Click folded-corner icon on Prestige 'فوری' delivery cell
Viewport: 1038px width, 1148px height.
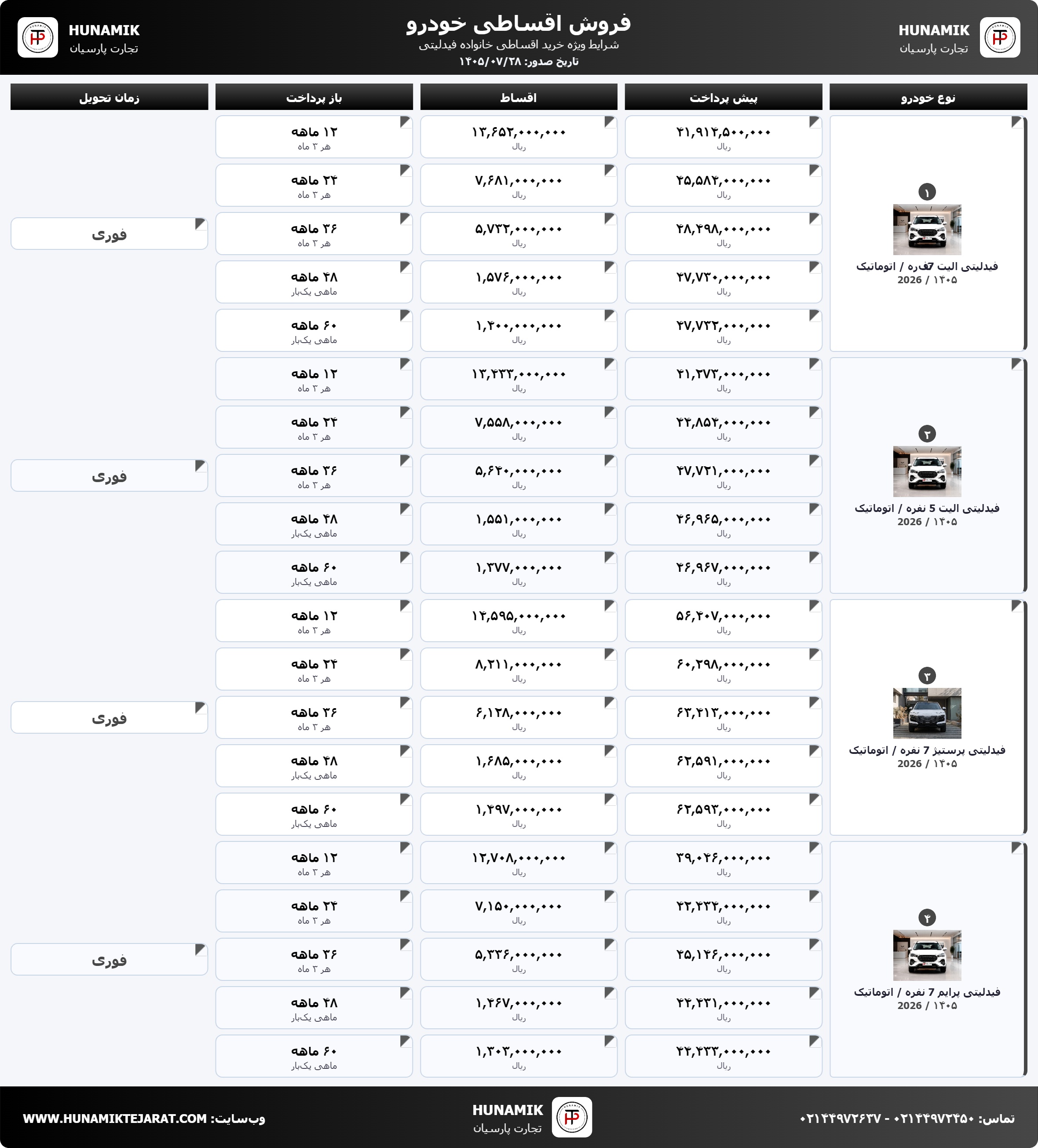tap(201, 708)
